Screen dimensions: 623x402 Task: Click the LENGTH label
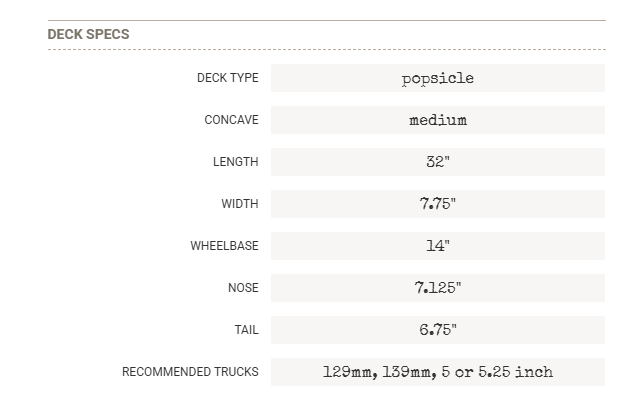click(235, 162)
